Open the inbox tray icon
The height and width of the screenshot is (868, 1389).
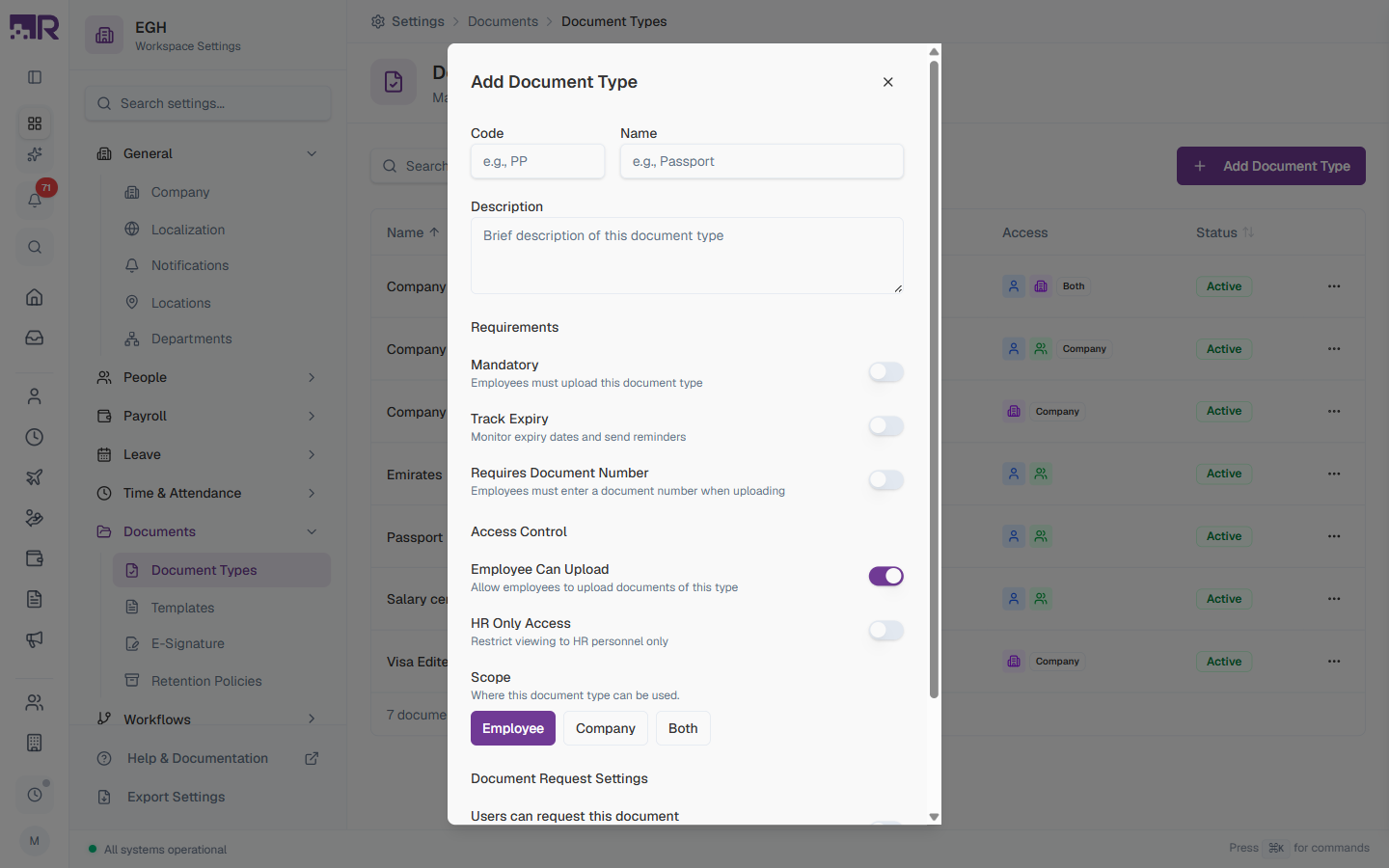pyautogui.click(x=35, y=338)
